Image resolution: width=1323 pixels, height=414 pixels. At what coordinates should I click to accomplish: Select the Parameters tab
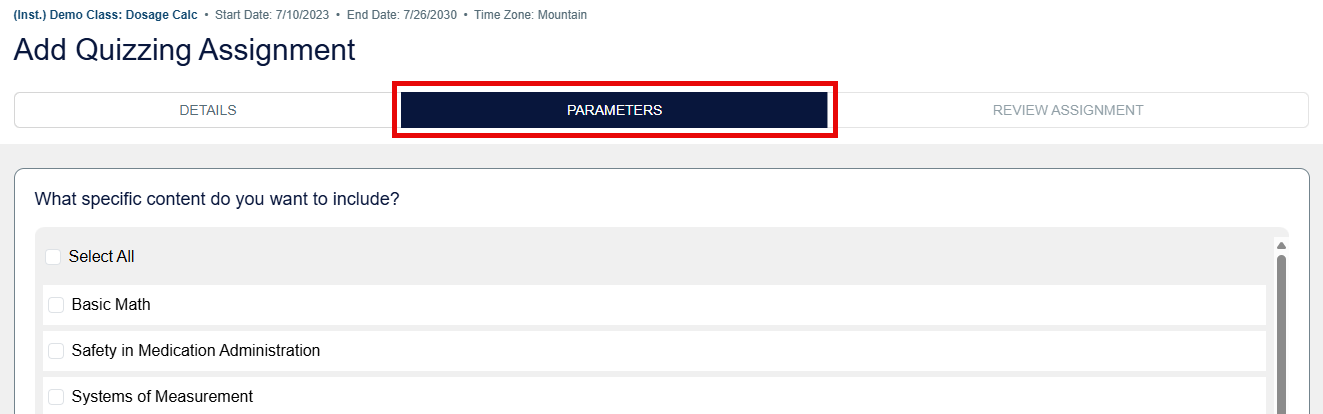[x=614, y=110]
